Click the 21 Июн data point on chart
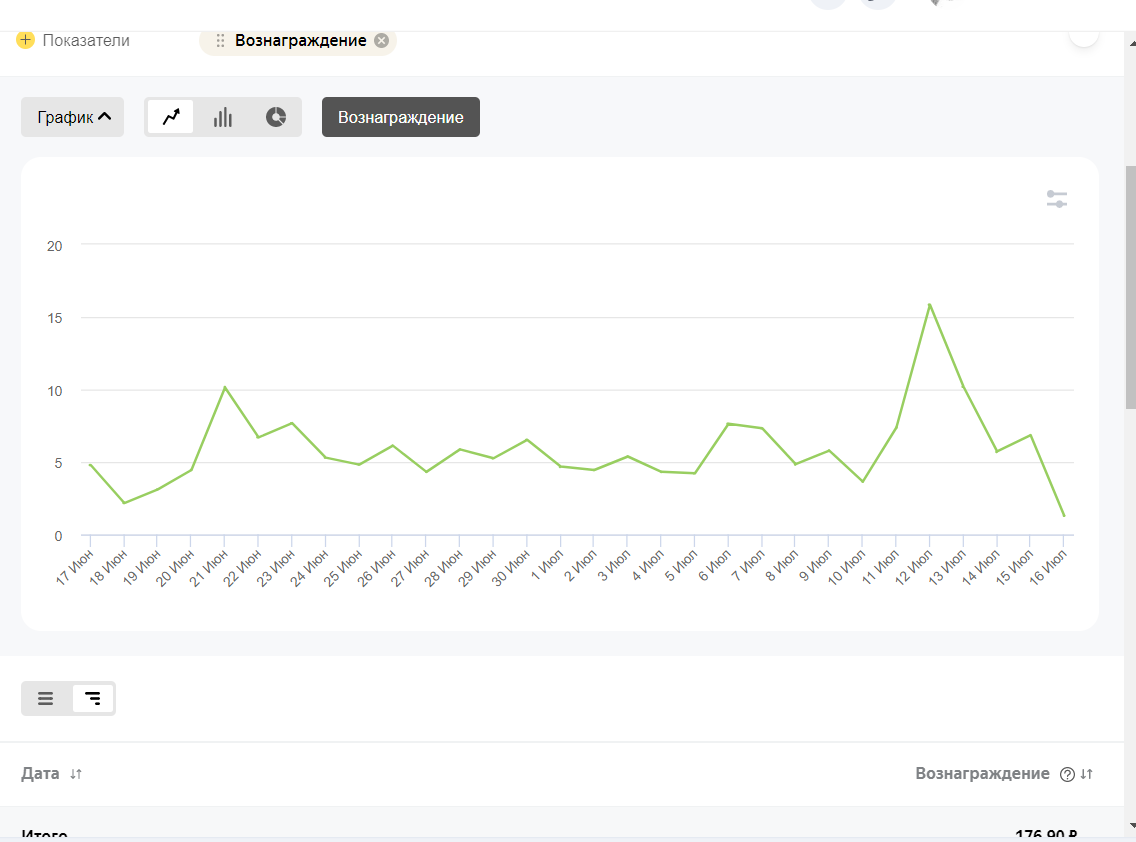The height and width of the screenshot is (842, 1136). tap(225, 387)
